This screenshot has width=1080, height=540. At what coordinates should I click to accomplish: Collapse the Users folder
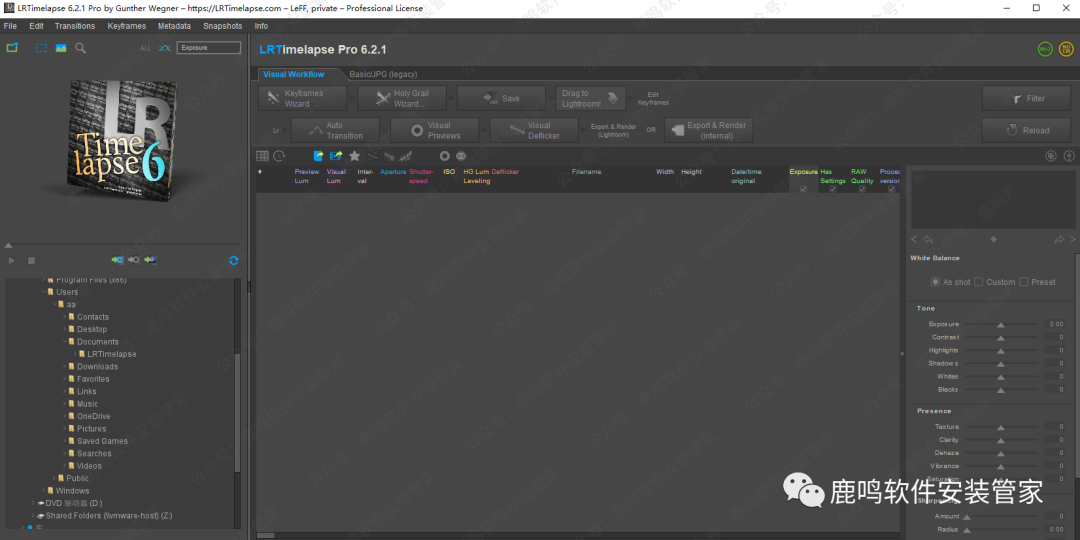pos(43,292)
